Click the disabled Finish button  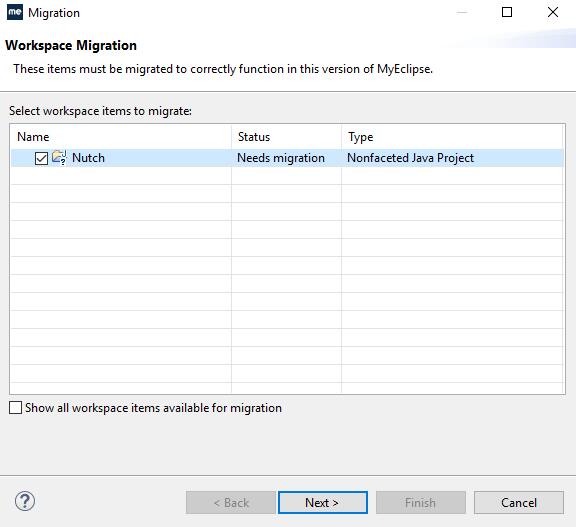[421, 502]
